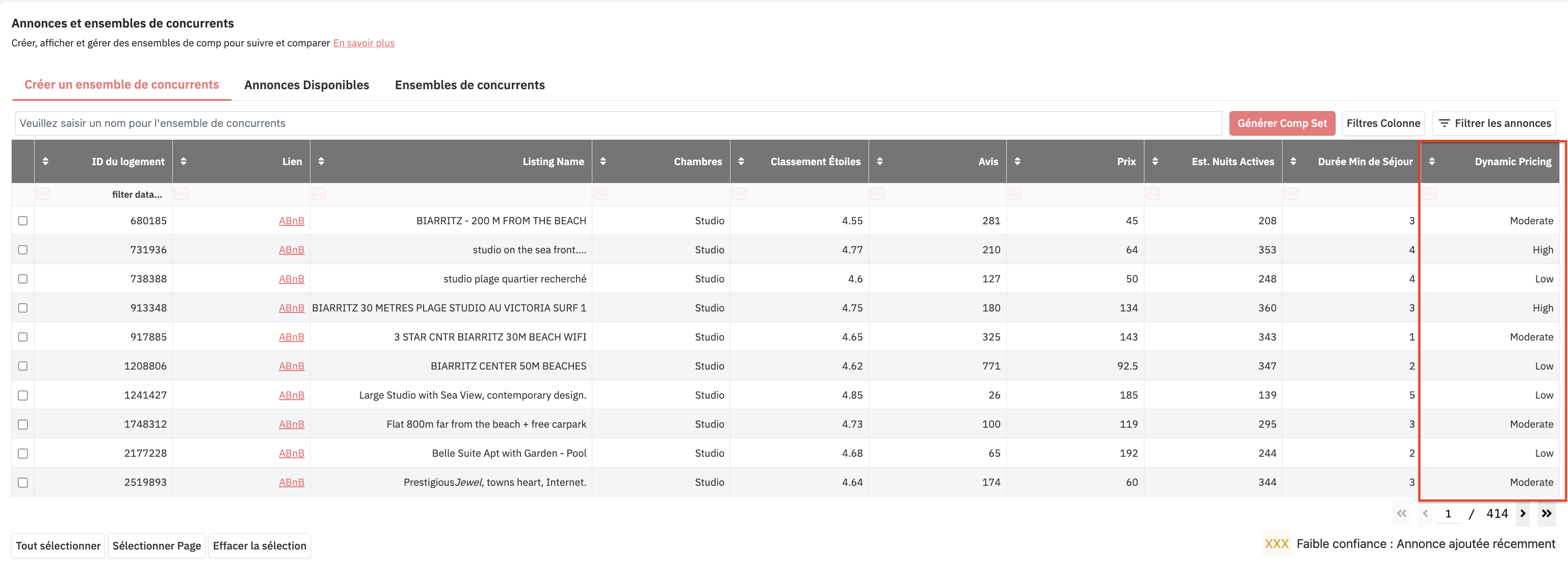Image resolution: width=1568 pixels, height=574 pixels.
Task: Tick checkbox for listing 1208806
Action: point(23,366)
